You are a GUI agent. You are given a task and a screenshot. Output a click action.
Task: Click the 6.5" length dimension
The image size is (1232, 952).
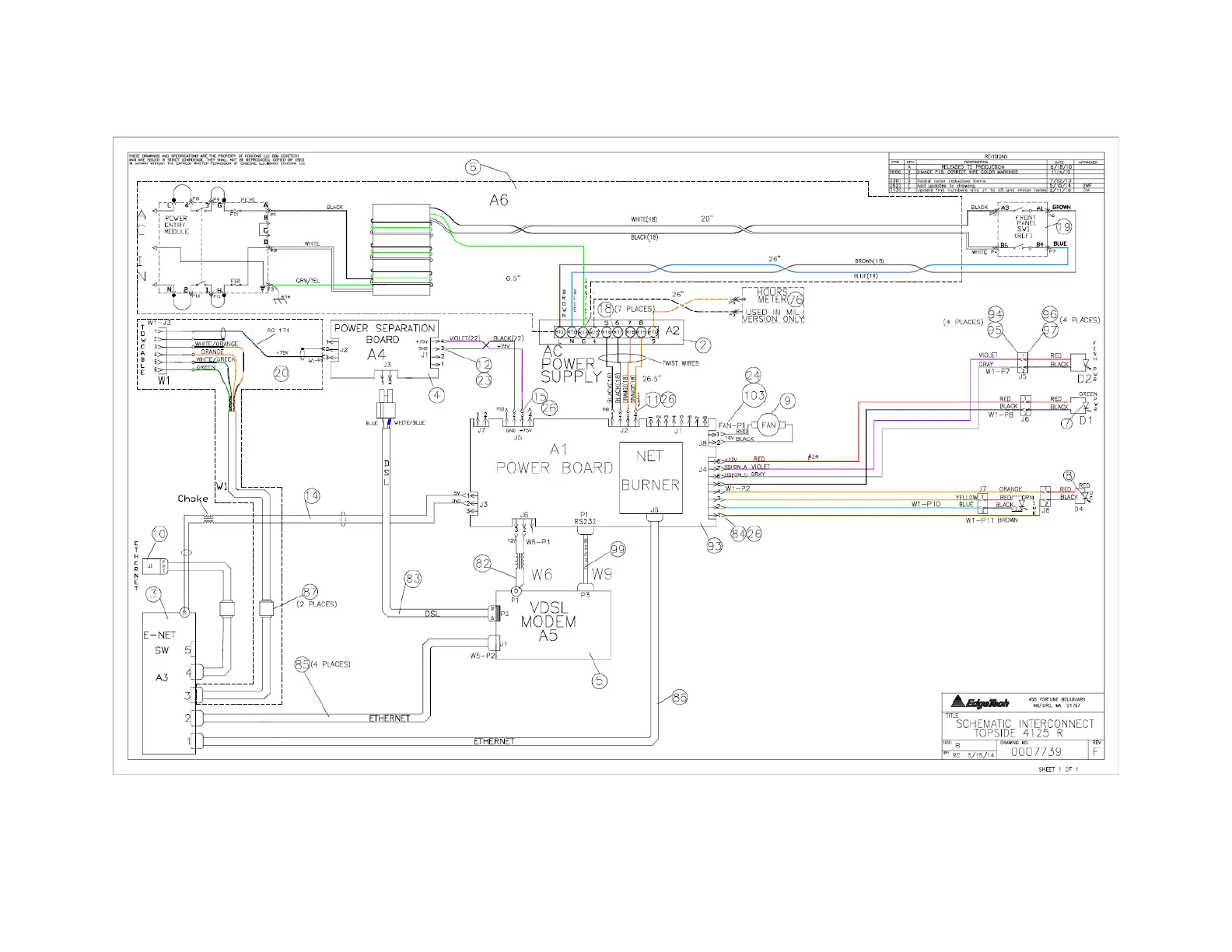(x=513, y=278)
